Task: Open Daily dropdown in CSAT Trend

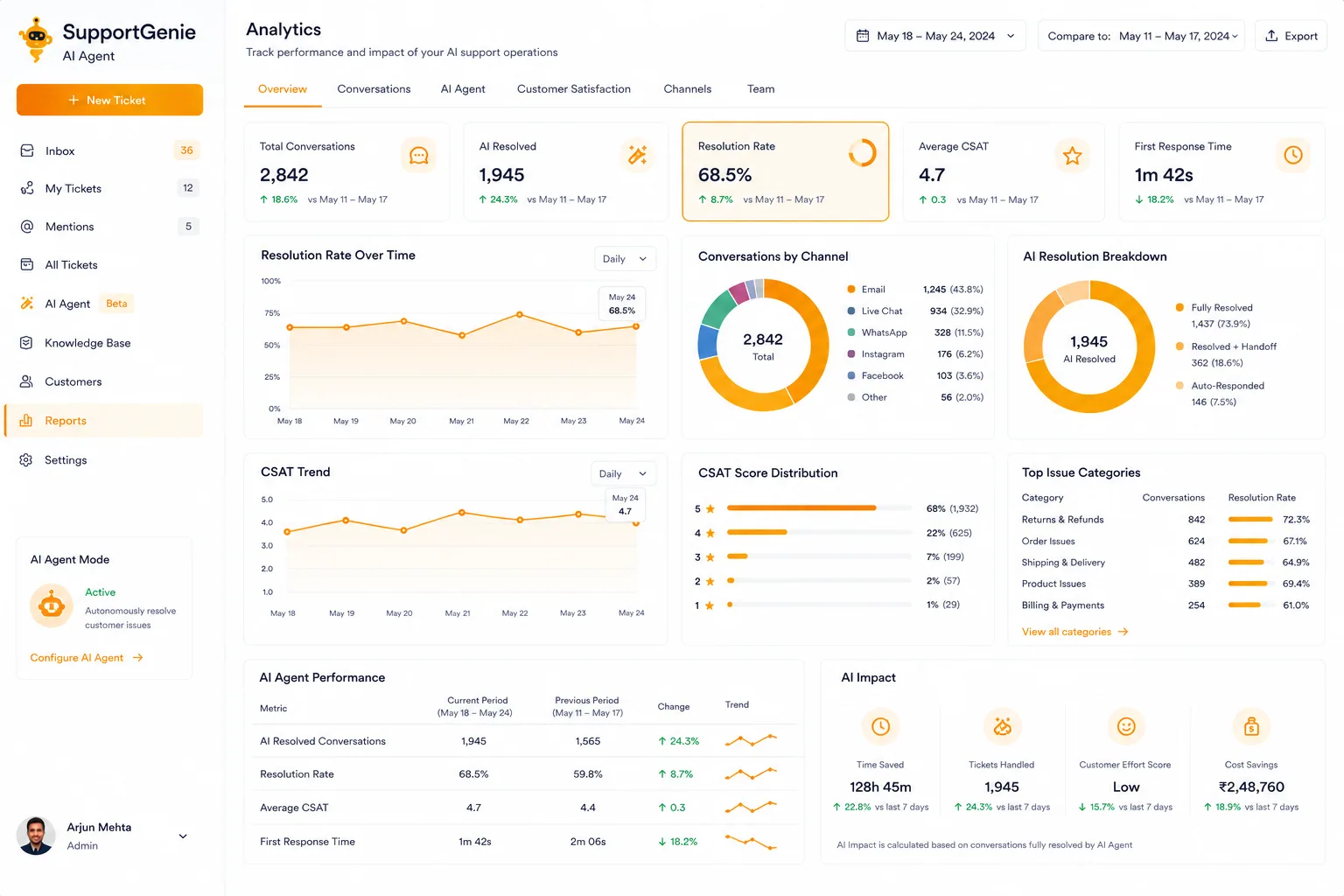Action: click(623, 473)
